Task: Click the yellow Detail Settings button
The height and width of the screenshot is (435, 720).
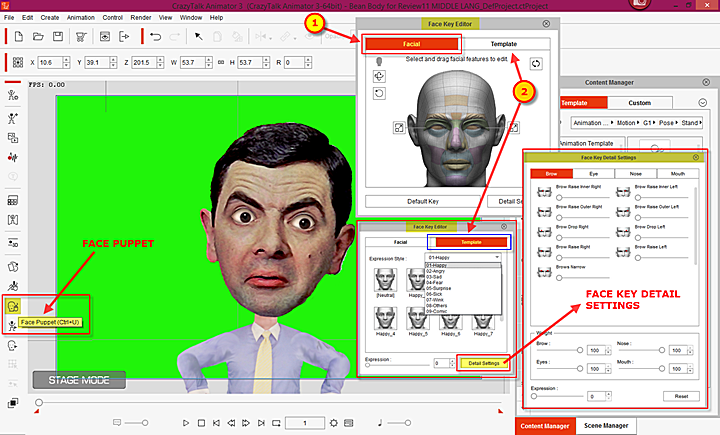Action: click(x=484, y=363)
